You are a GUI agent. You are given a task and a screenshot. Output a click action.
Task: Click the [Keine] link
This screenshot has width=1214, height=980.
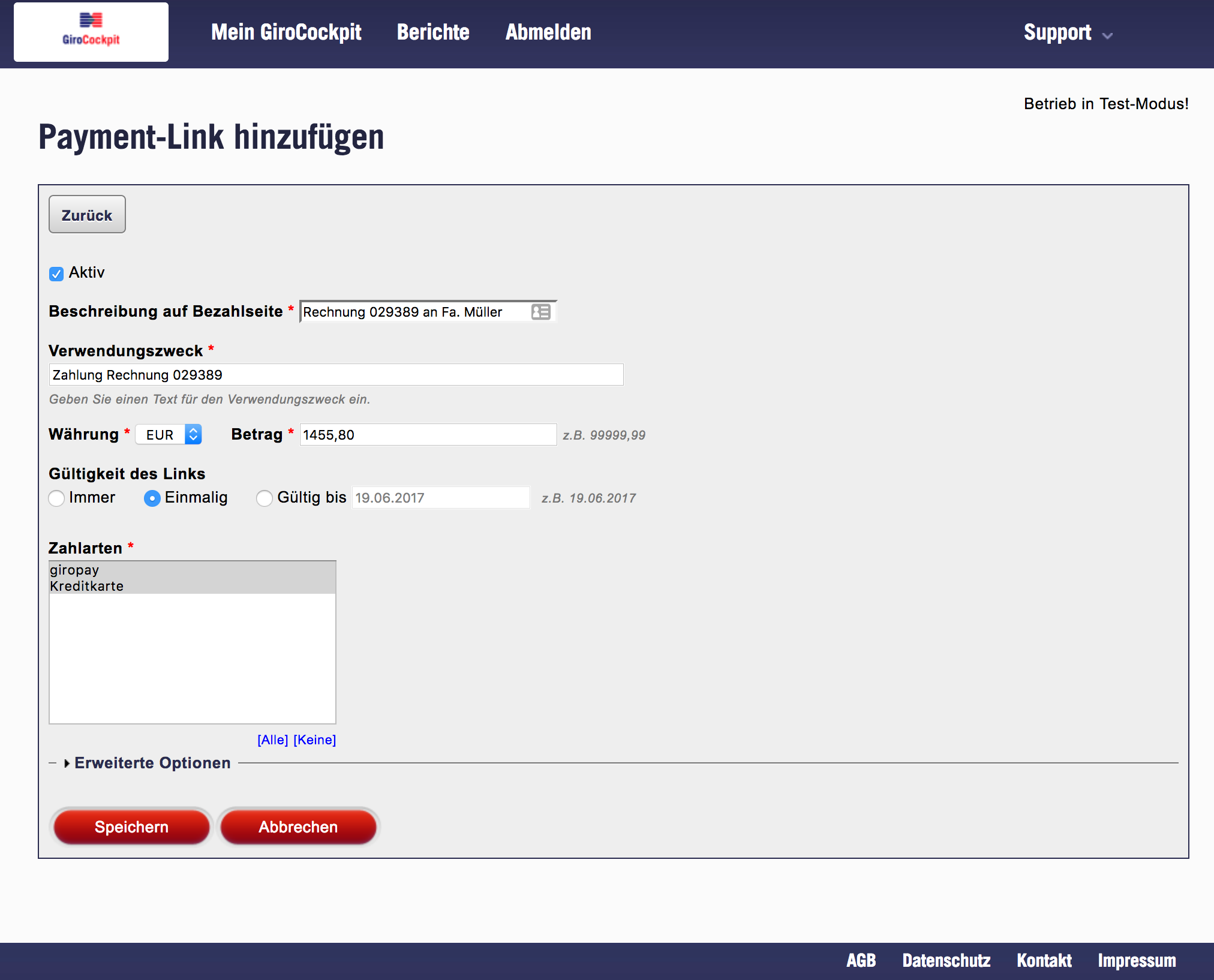314,740
